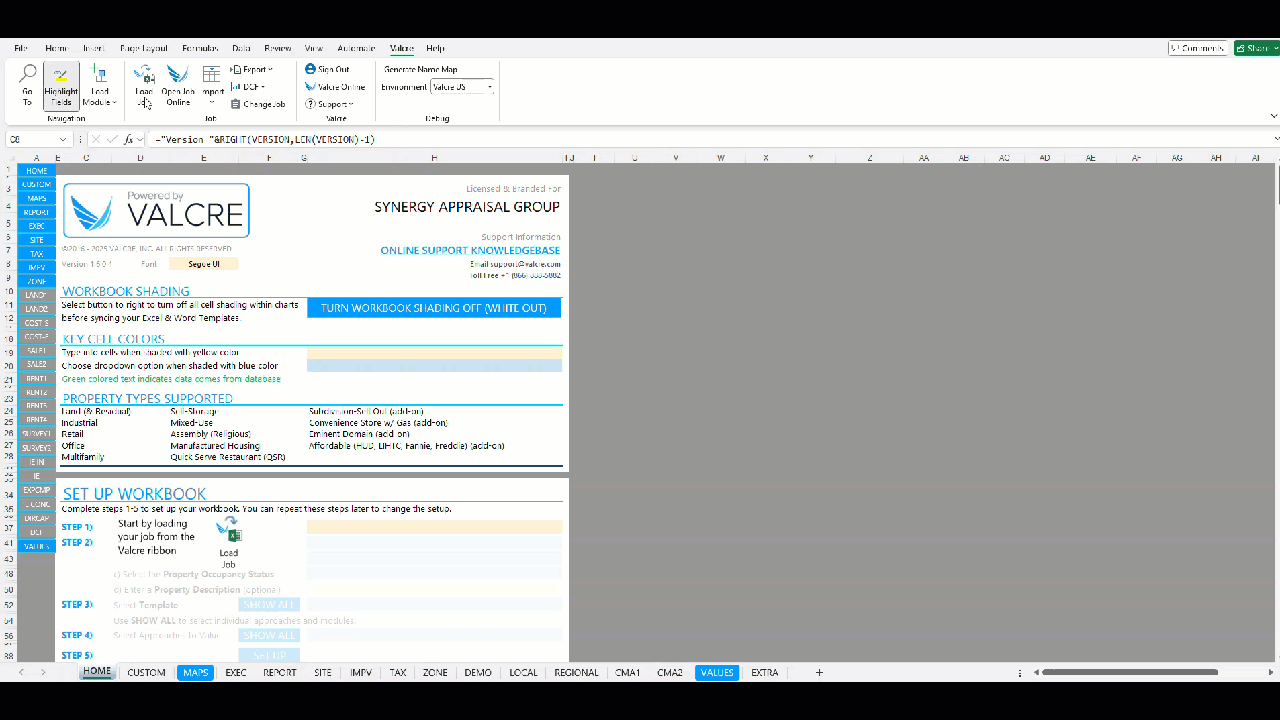Switch to the EXEC sheet tab
The height and width of the screenshot is (720, 1280).
tap(236, 673)
